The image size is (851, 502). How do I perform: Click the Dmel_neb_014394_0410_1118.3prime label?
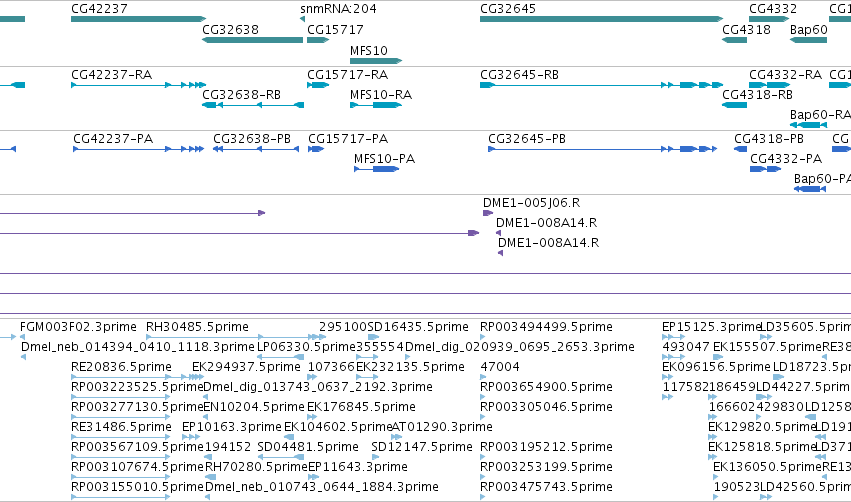coord(138,346)
